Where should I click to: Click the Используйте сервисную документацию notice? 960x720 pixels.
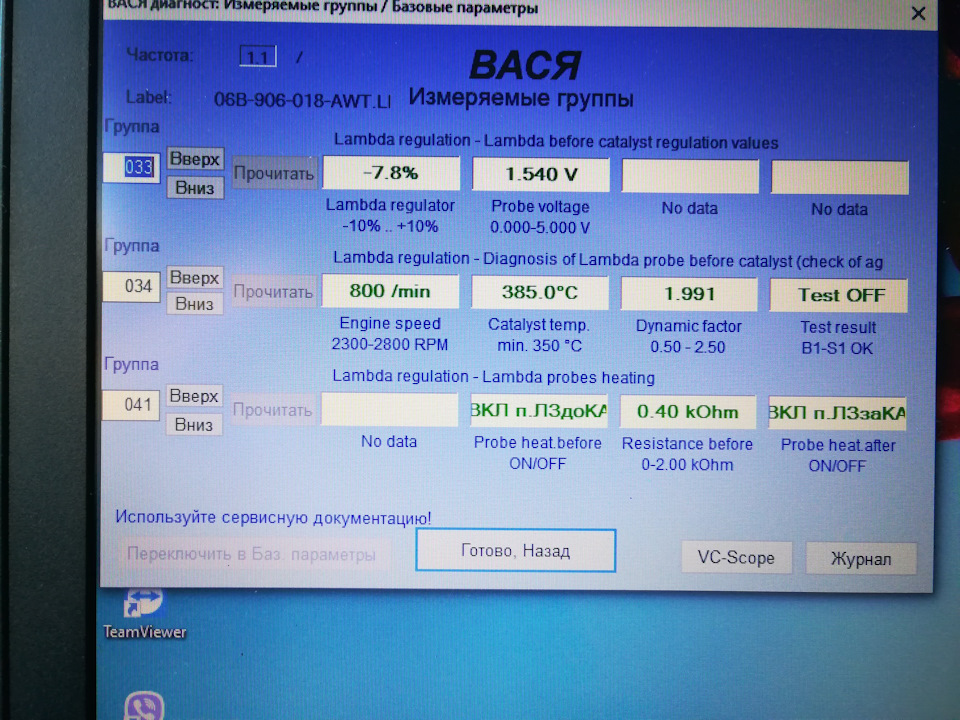pos(273,517)
